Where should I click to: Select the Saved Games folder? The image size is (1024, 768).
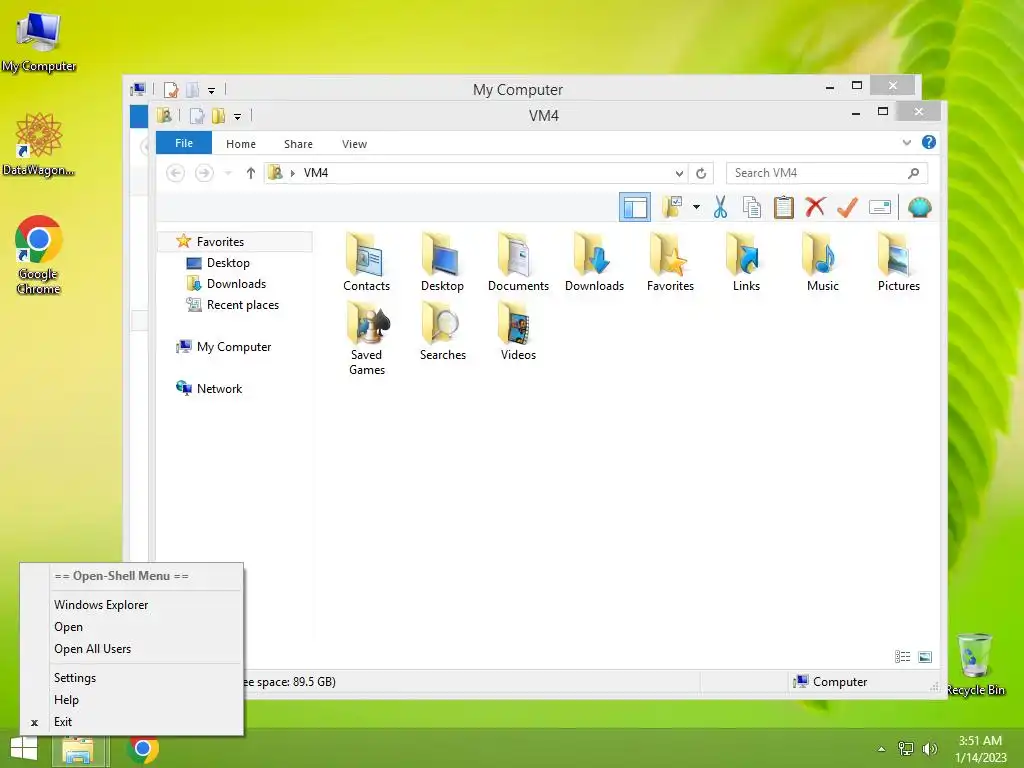pos(366,339)
